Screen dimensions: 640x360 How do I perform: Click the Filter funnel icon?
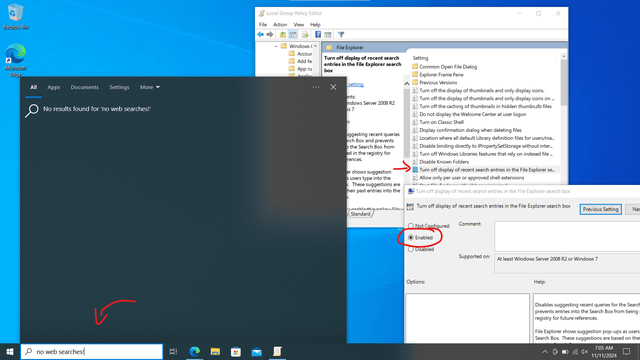(x=341, y=35)
